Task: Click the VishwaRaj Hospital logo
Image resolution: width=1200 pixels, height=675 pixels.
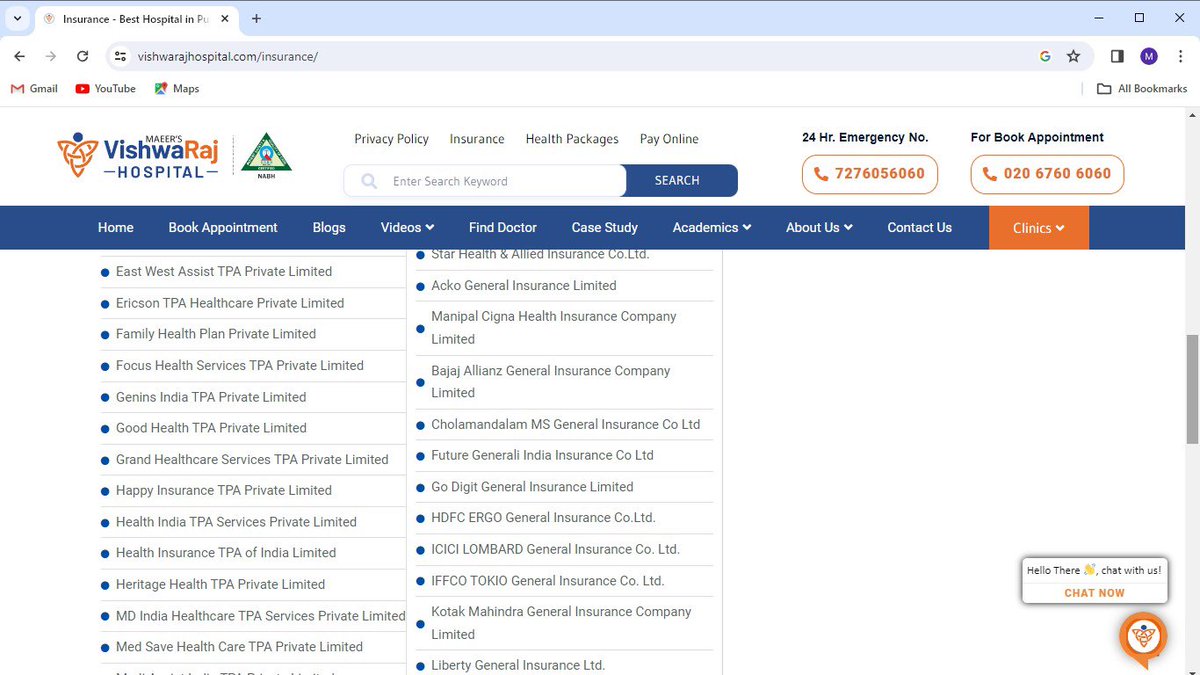Action: [x=138, y=155]
